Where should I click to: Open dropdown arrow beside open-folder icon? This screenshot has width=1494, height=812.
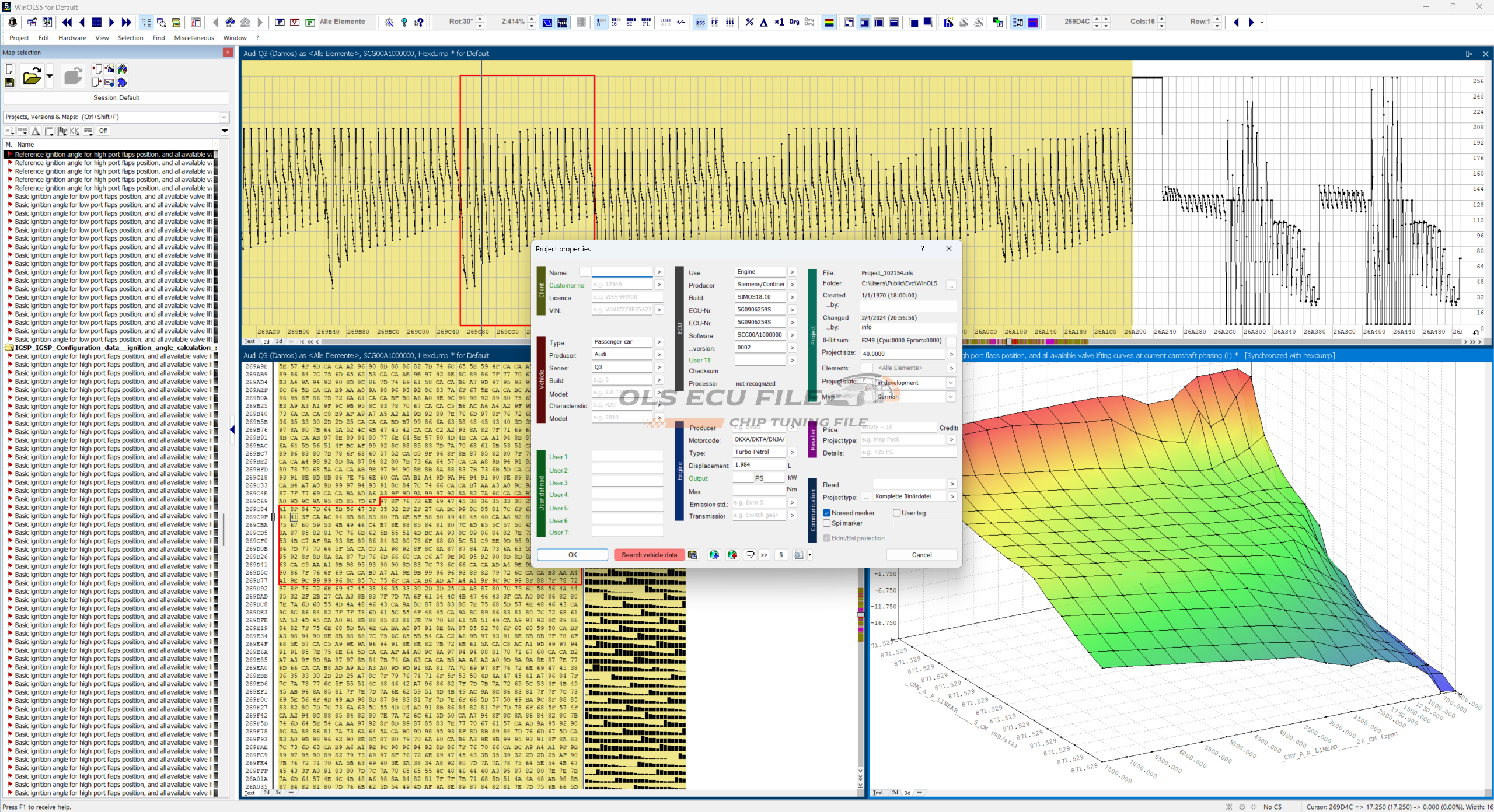[x=49, y=76]
